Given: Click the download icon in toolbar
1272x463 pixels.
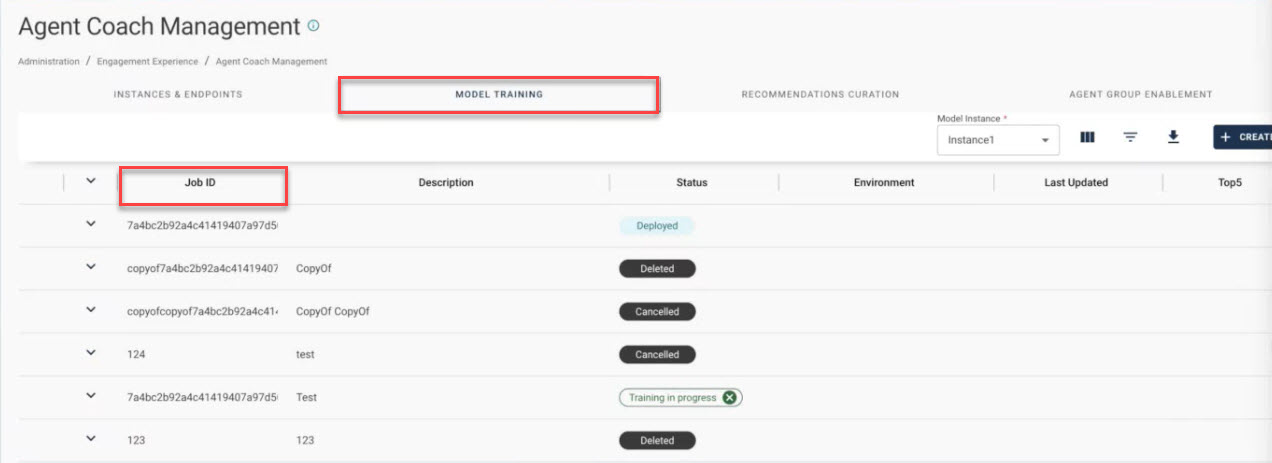Looking at the screenshot, I should pyautogui.click(x=1173, y=138).
